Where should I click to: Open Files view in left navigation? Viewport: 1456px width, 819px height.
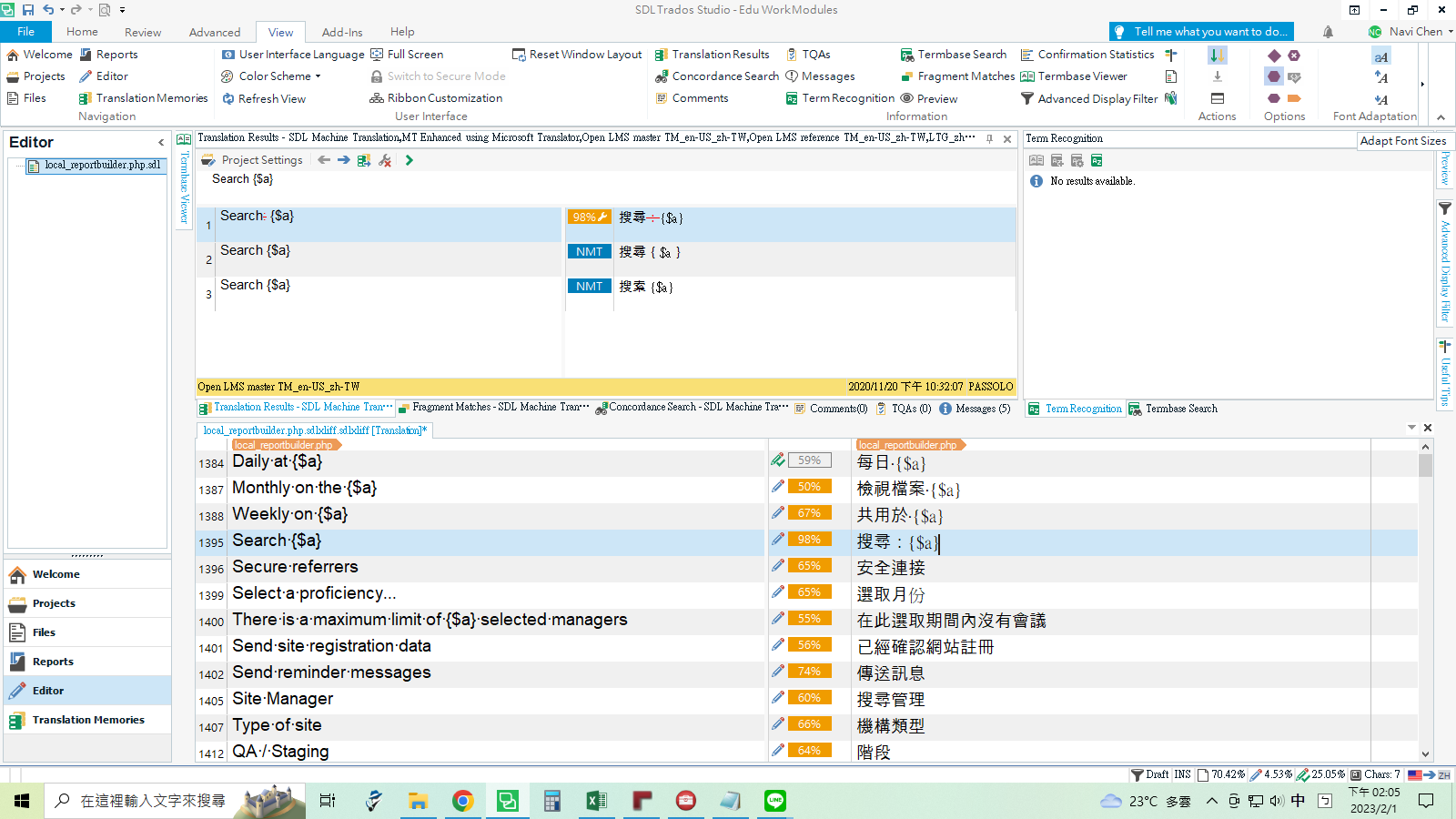[x=87, y=632]
